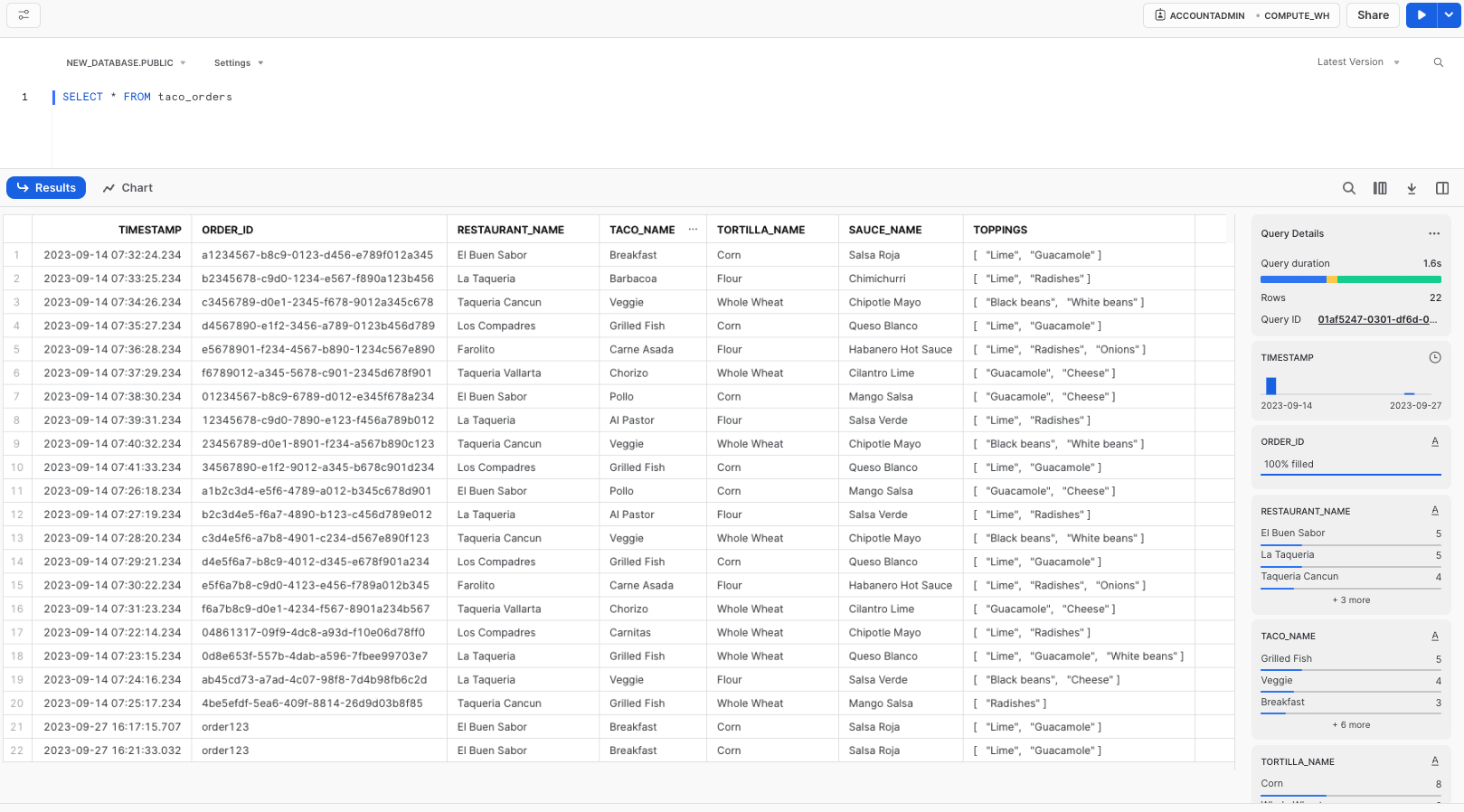
Task: Click the search icon in the editor header
Action: (x=1438, y=62)
